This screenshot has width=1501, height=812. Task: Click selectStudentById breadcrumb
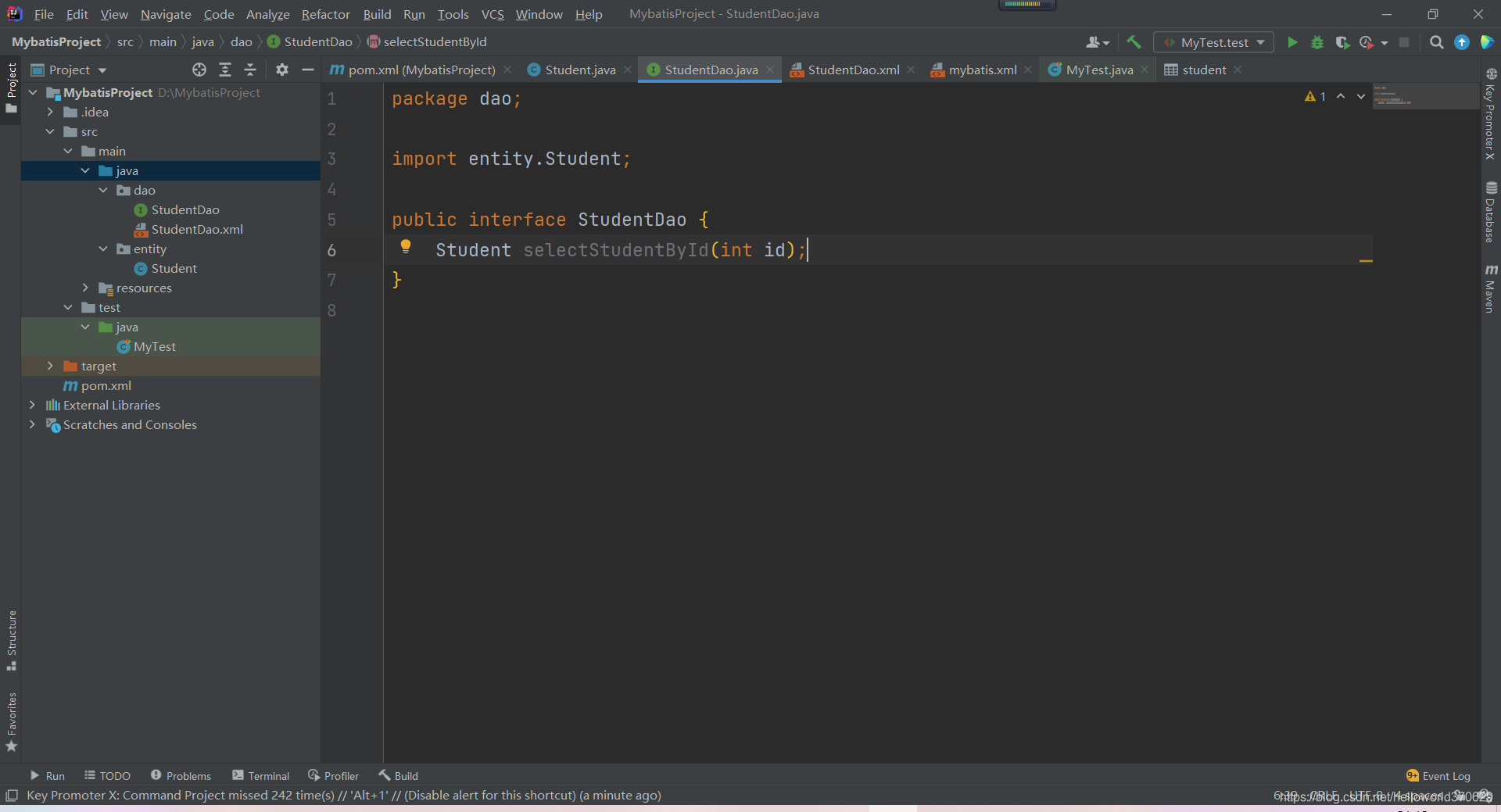click(435, 42)
